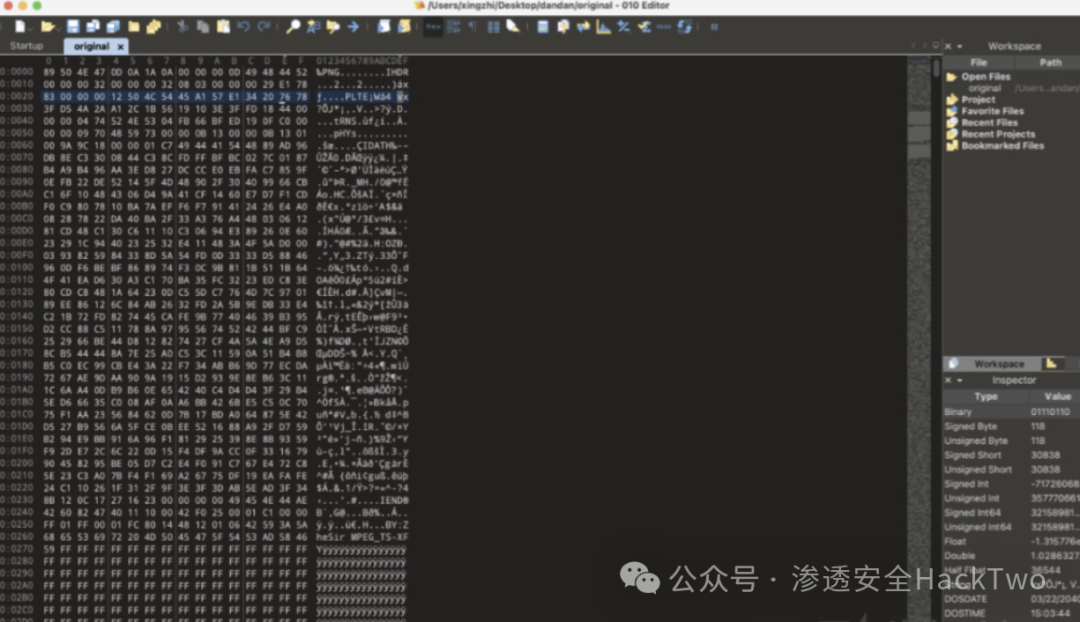Save the file with the floppy disk icon

coord(72,27)
